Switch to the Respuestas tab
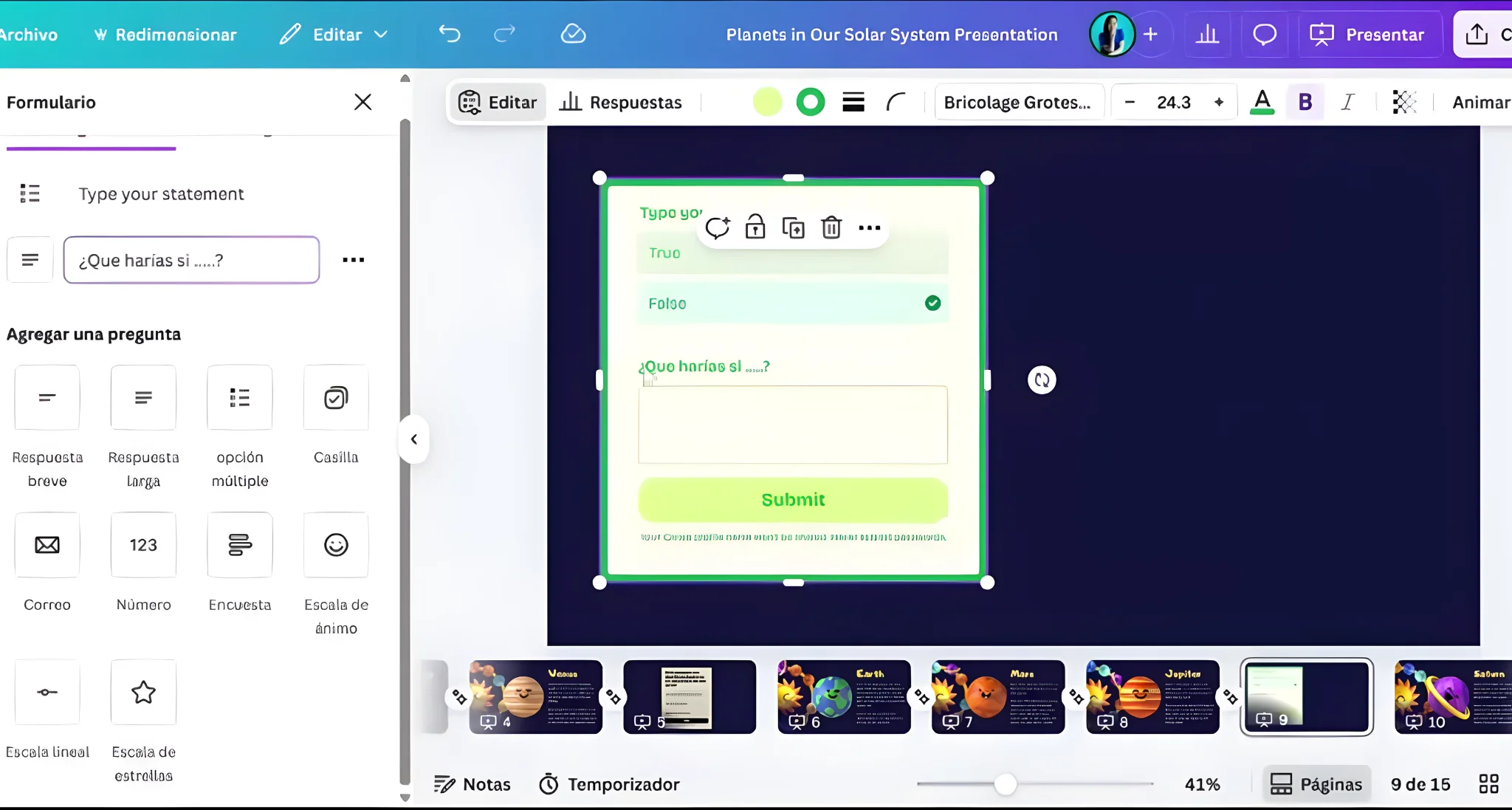The width and height of the screenshot is (1512, 810). (x=621, y=102)
